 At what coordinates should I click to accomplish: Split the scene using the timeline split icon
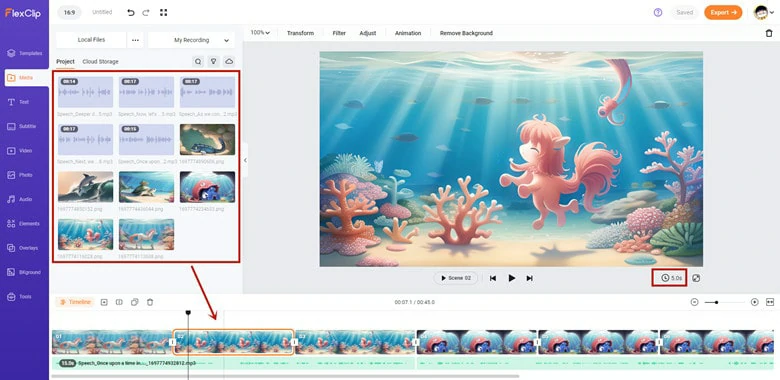click(119, 302)
